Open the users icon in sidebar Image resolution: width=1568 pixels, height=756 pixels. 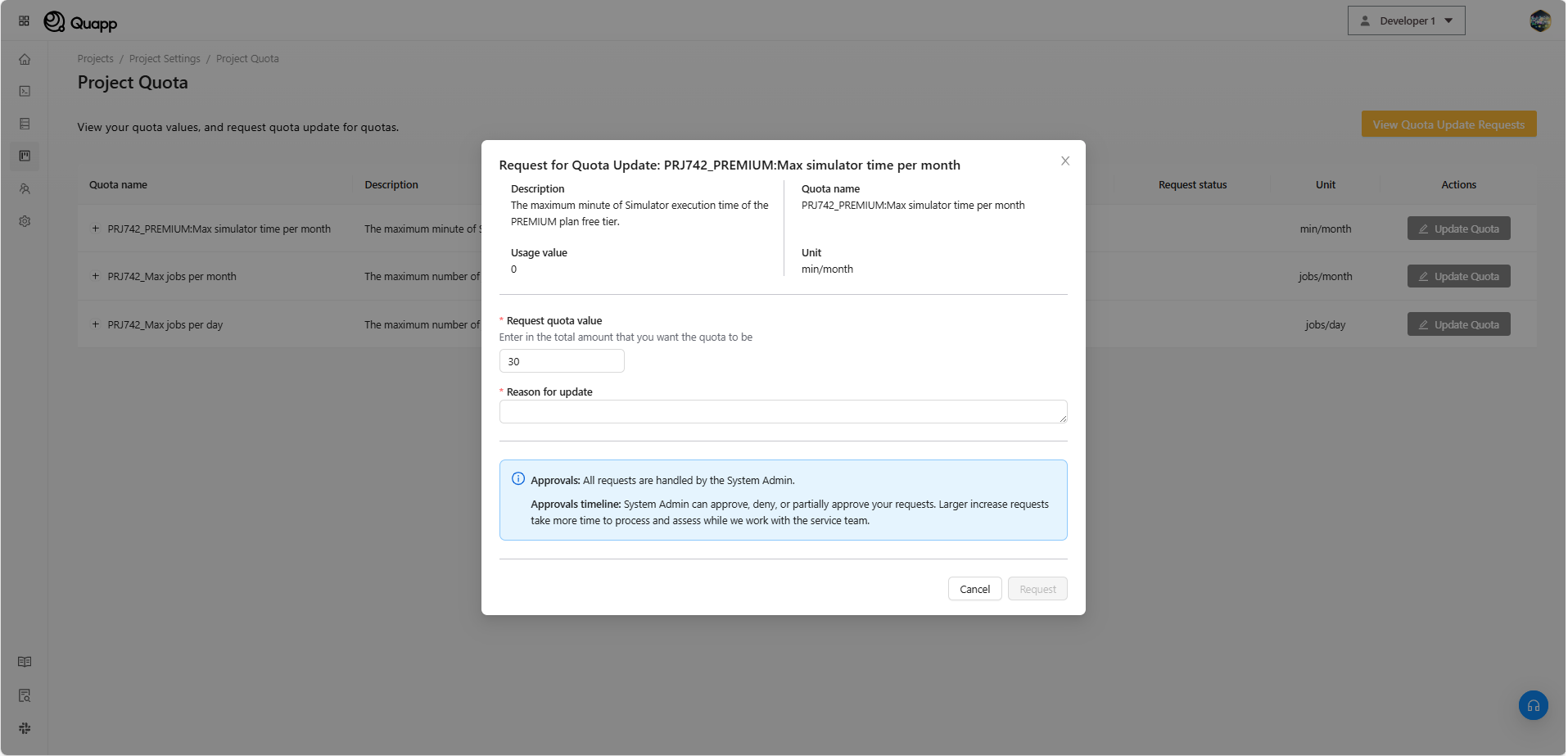(x=25, y=188)
